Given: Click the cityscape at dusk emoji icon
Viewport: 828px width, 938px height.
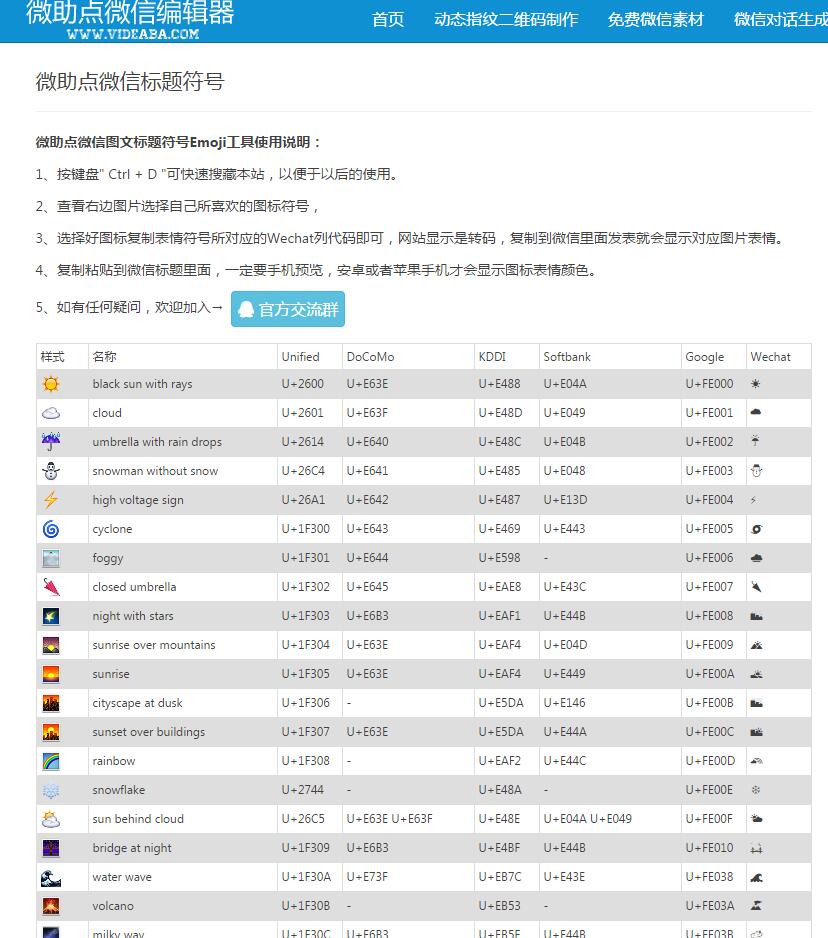Looking at the screenshot, I should 51,703.
